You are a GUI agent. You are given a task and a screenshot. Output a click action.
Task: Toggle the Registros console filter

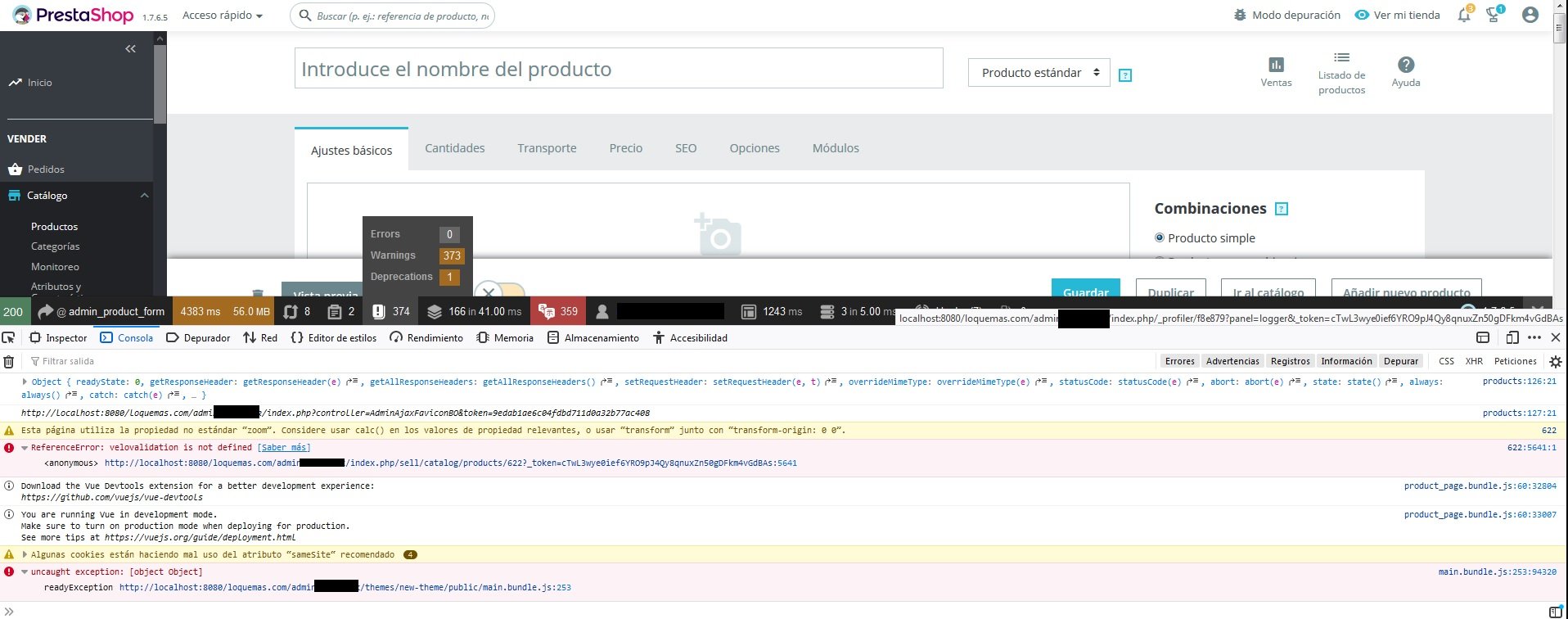[1291, 361]
